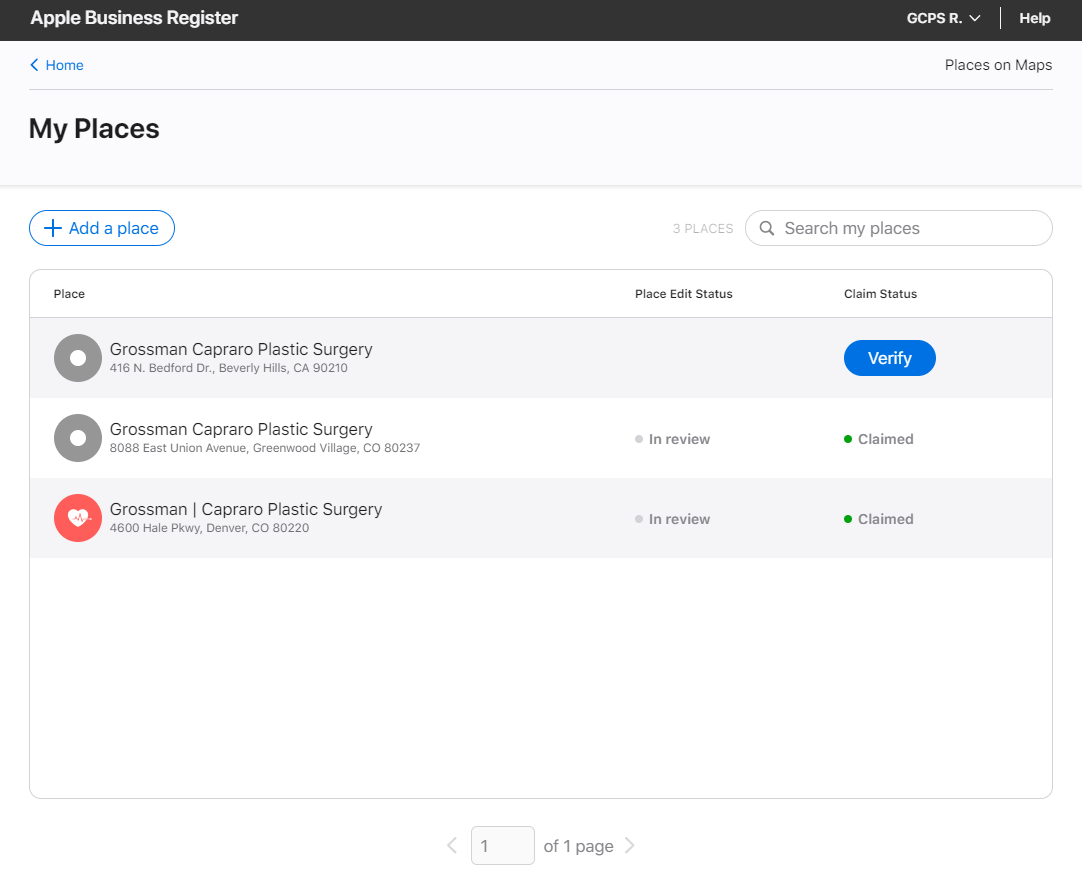Open the Help menu item

[x=1034, y=19]
